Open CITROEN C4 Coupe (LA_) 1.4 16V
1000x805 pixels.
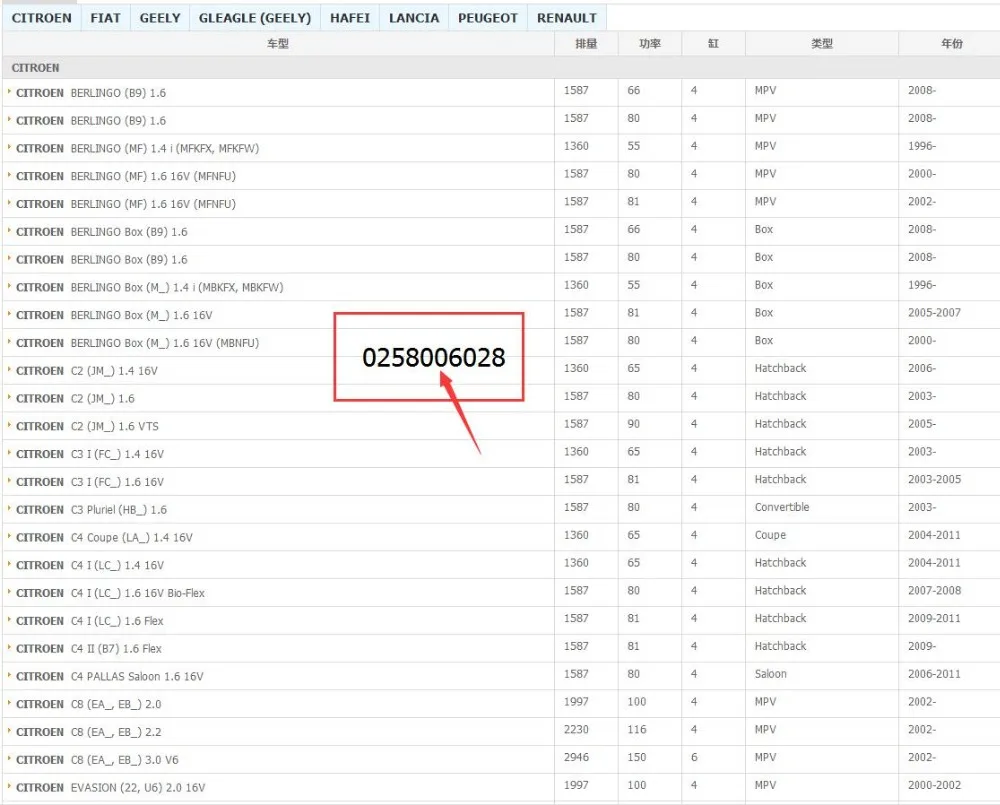click(x=104, y=538)
